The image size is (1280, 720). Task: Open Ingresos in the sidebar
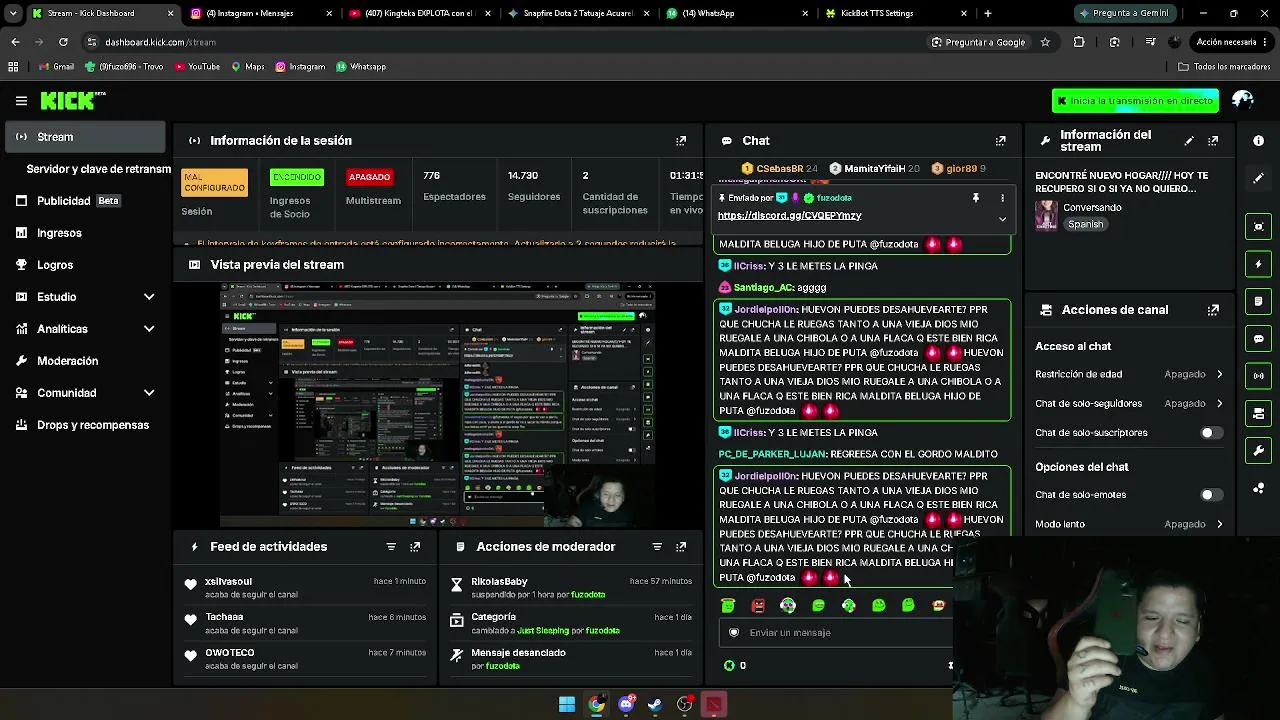click(x=86, y=233)
